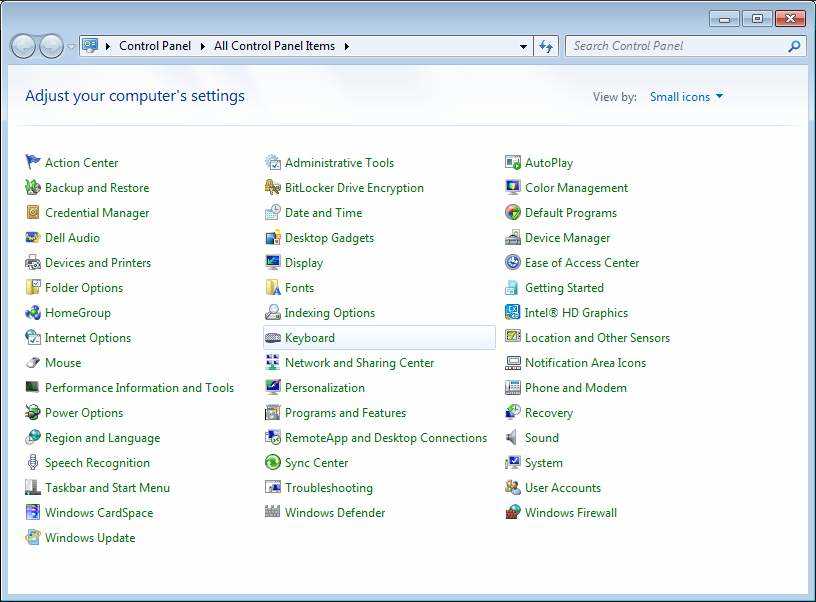Navigate to Control Panel via breadcrumb

point(155,45)
